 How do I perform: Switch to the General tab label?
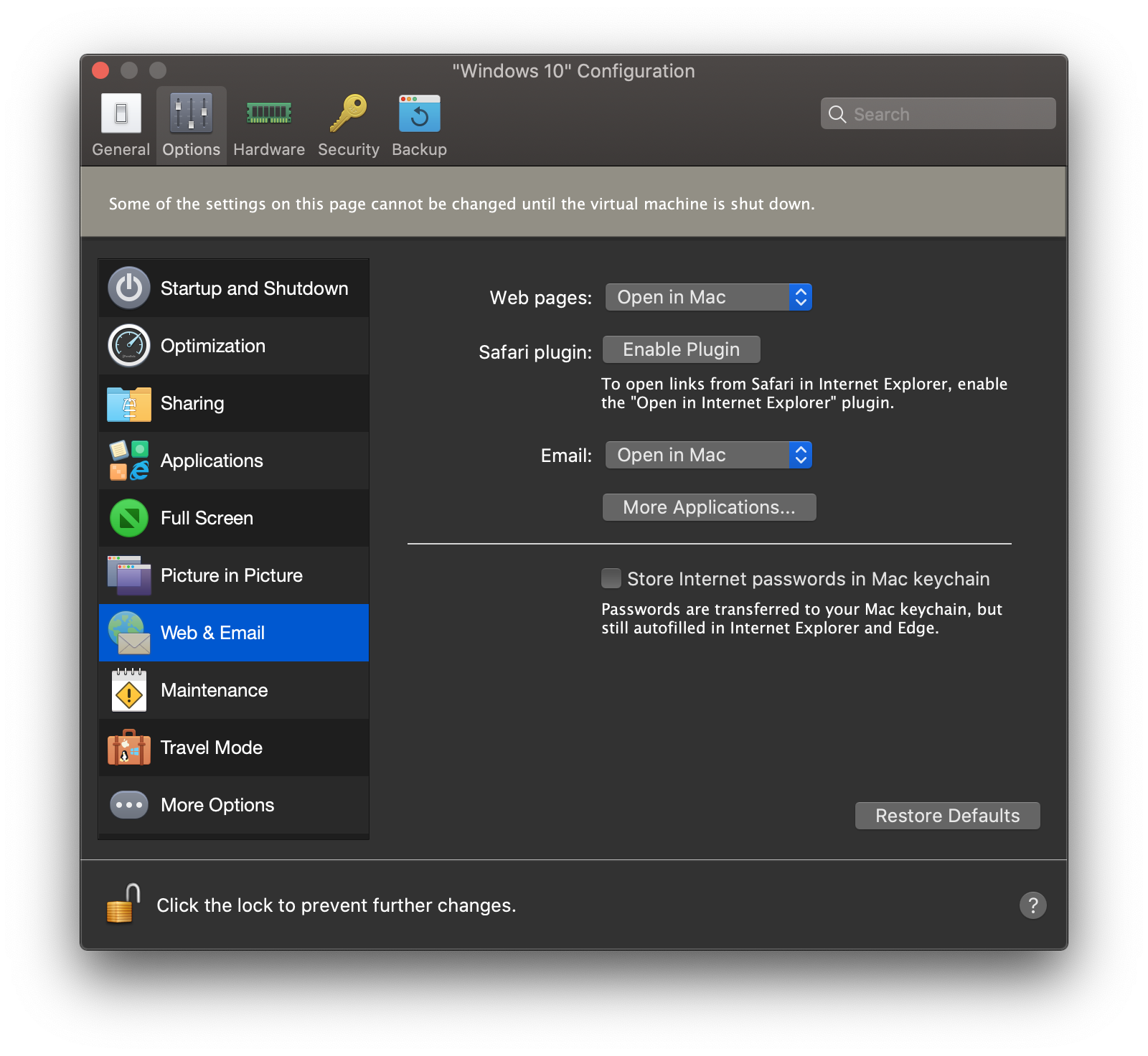pos(121,149)
